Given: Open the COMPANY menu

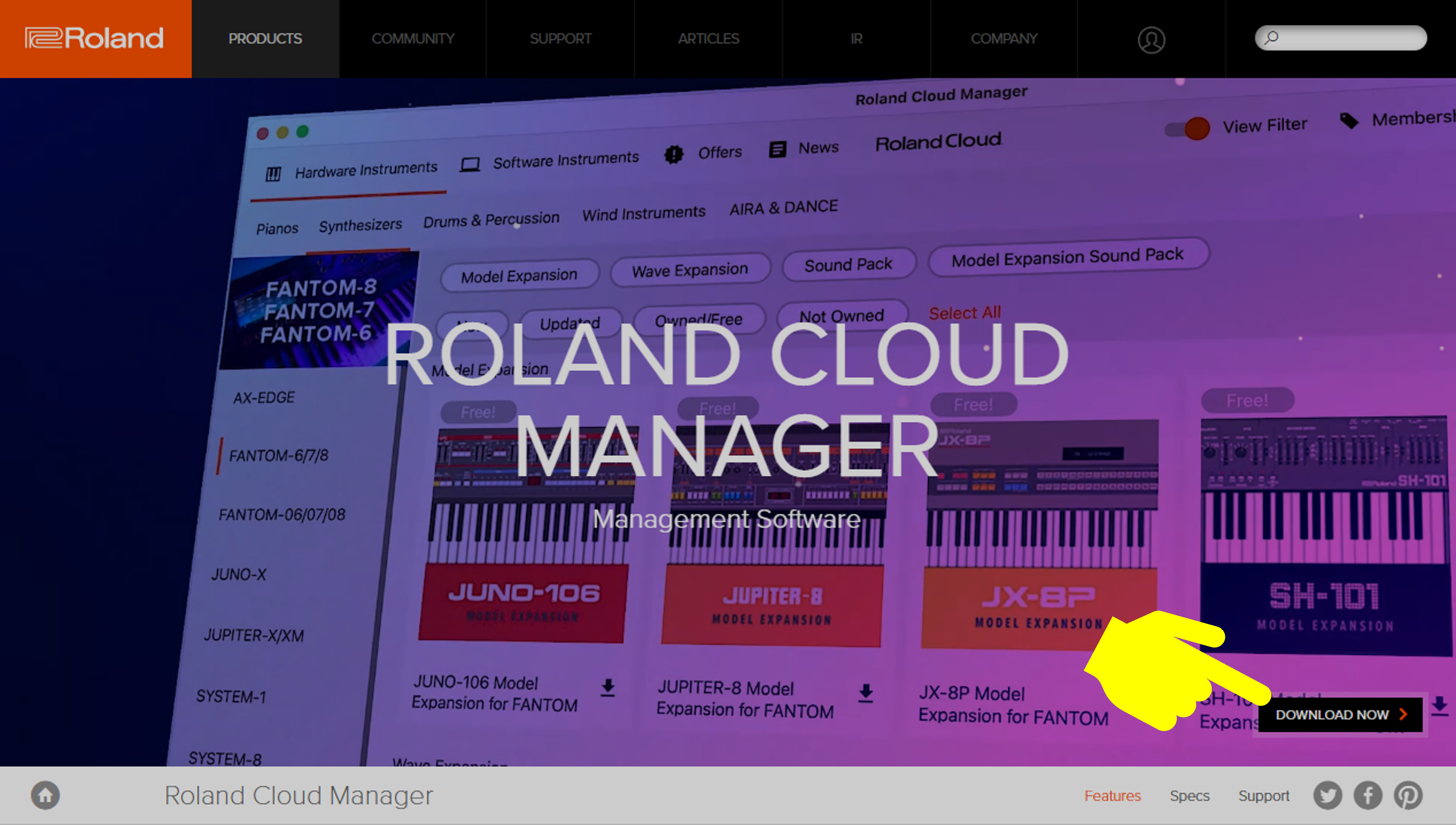Looking at the screenshot, I should tap(1004, 38).
